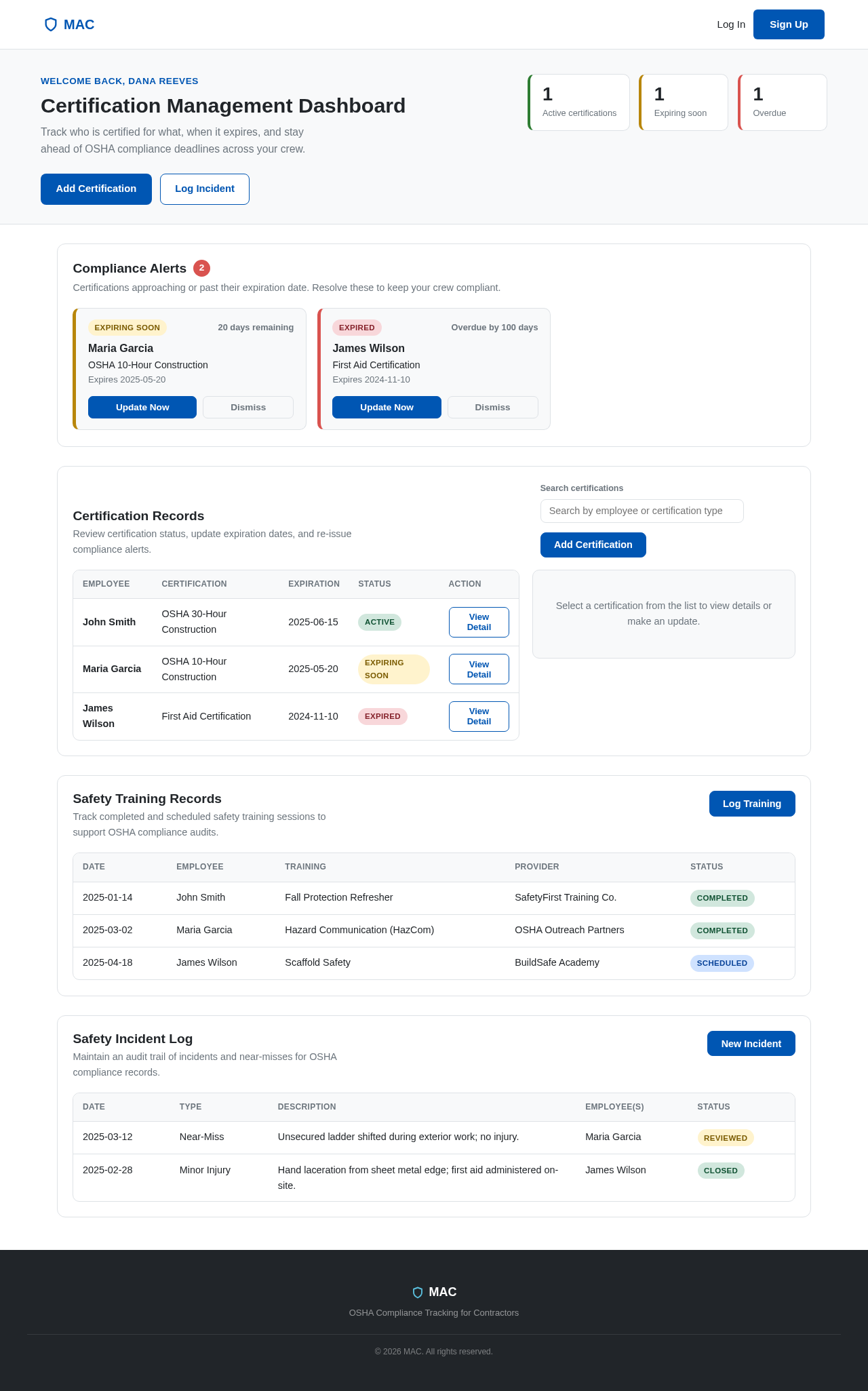Click the 'Safety Incident Log' heading

(x=133, y=1039)
